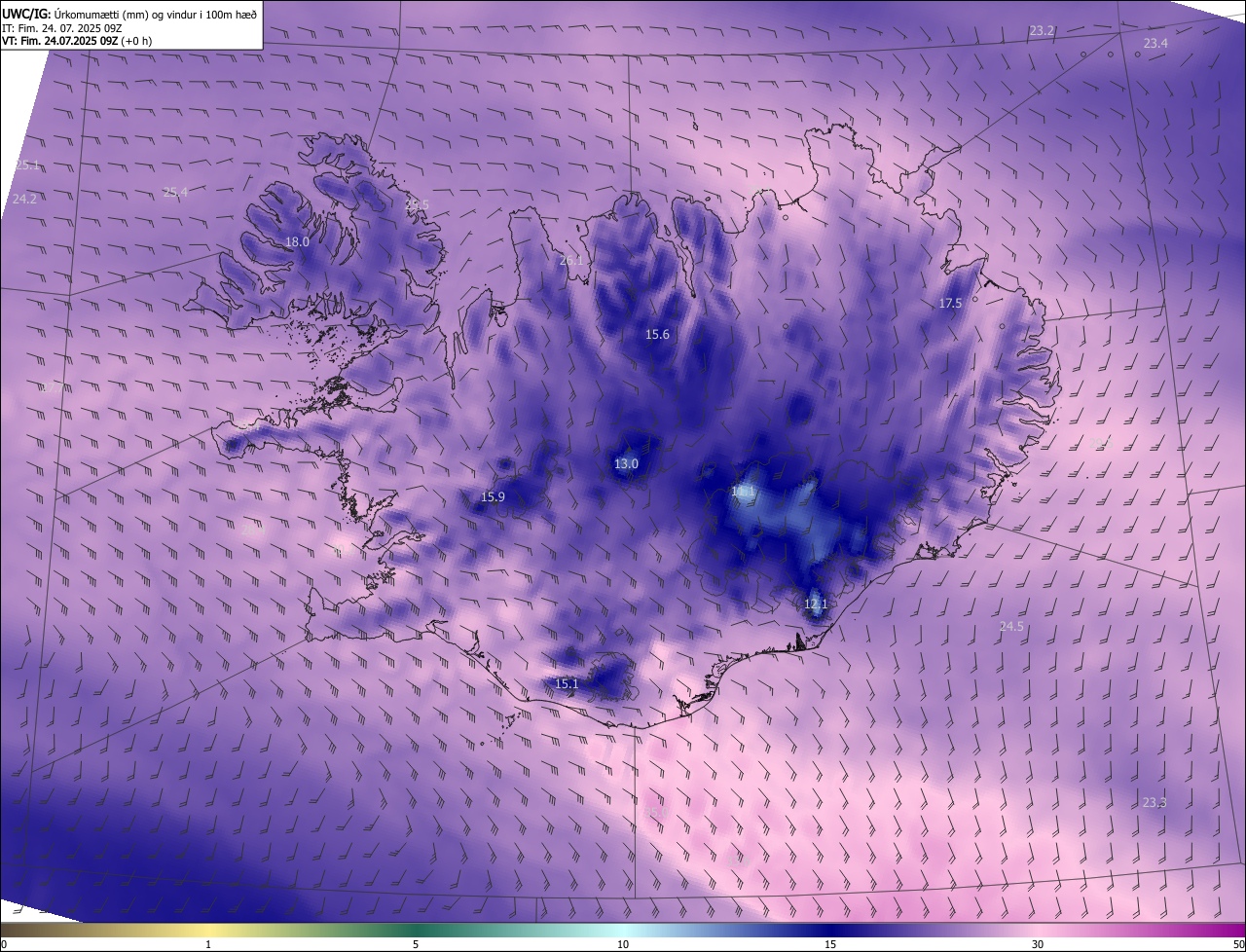The image size is (1246, 952).
Task: Click the 25.1 value label
Action: (27, 165)
